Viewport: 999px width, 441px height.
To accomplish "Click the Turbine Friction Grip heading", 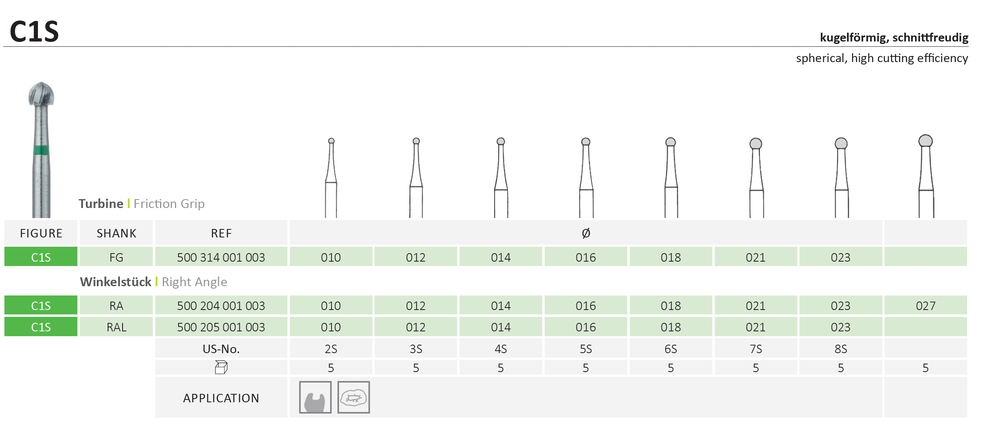I will pos(141,203).
